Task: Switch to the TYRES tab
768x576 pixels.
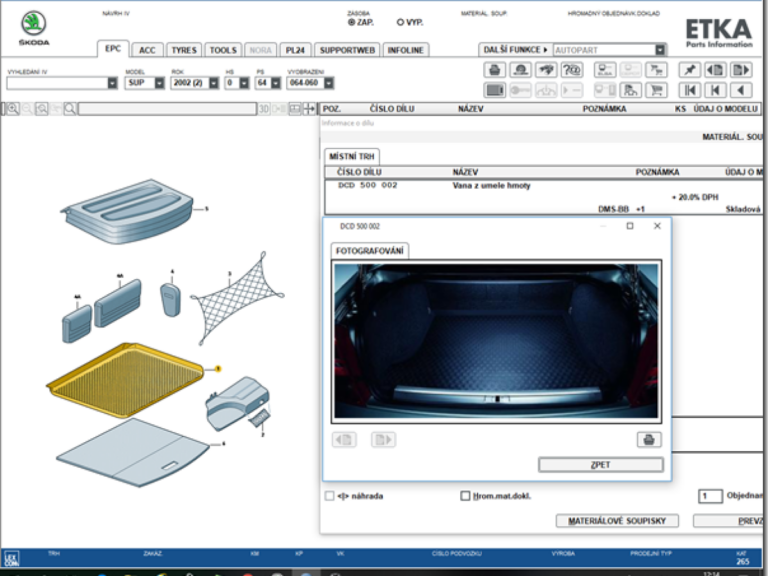Action: click(x=183, y=50)
